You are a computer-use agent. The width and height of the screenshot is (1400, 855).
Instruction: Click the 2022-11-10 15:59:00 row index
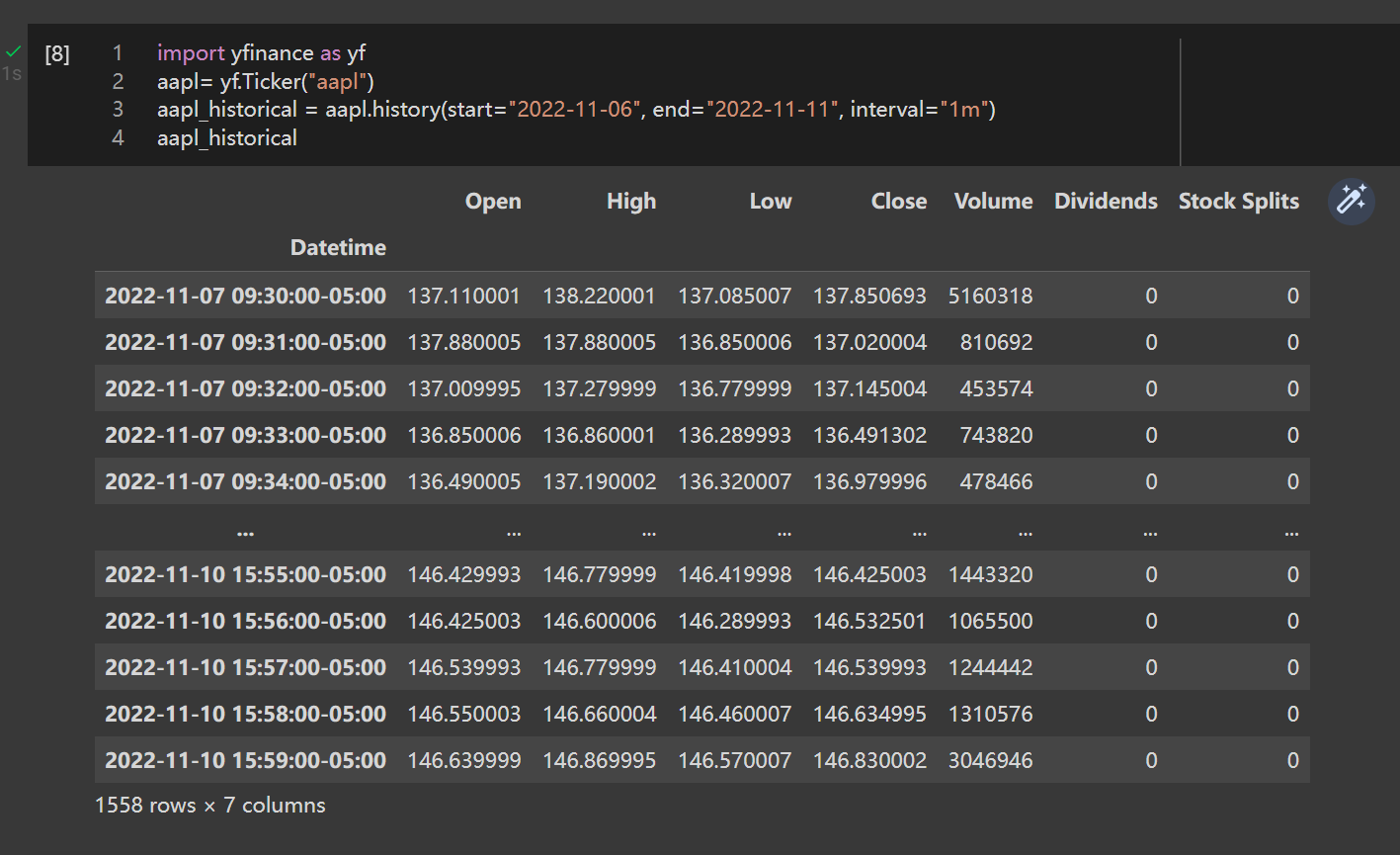point(245,760)
